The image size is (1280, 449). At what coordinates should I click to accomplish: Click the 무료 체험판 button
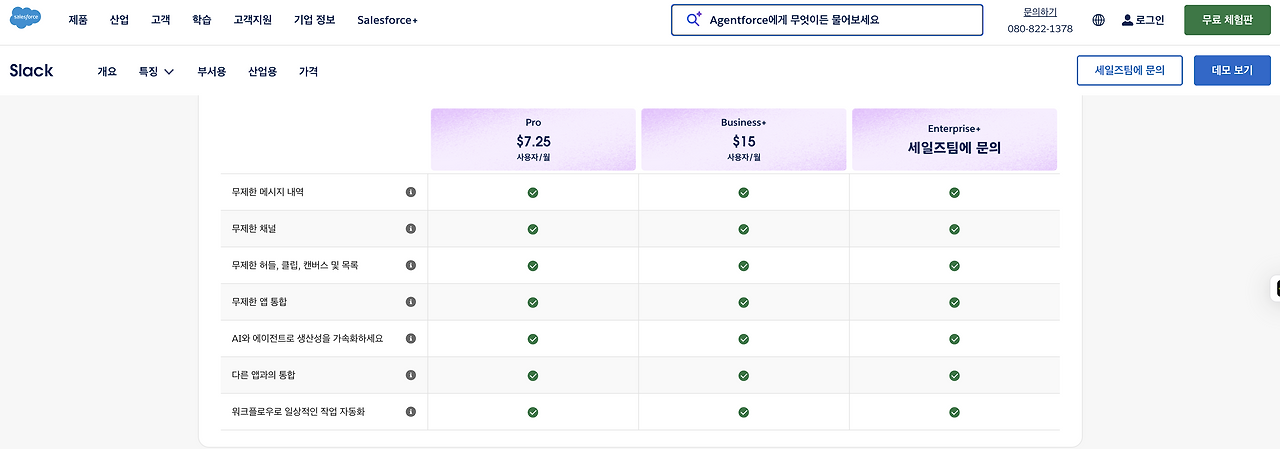tap(1227, 20)
